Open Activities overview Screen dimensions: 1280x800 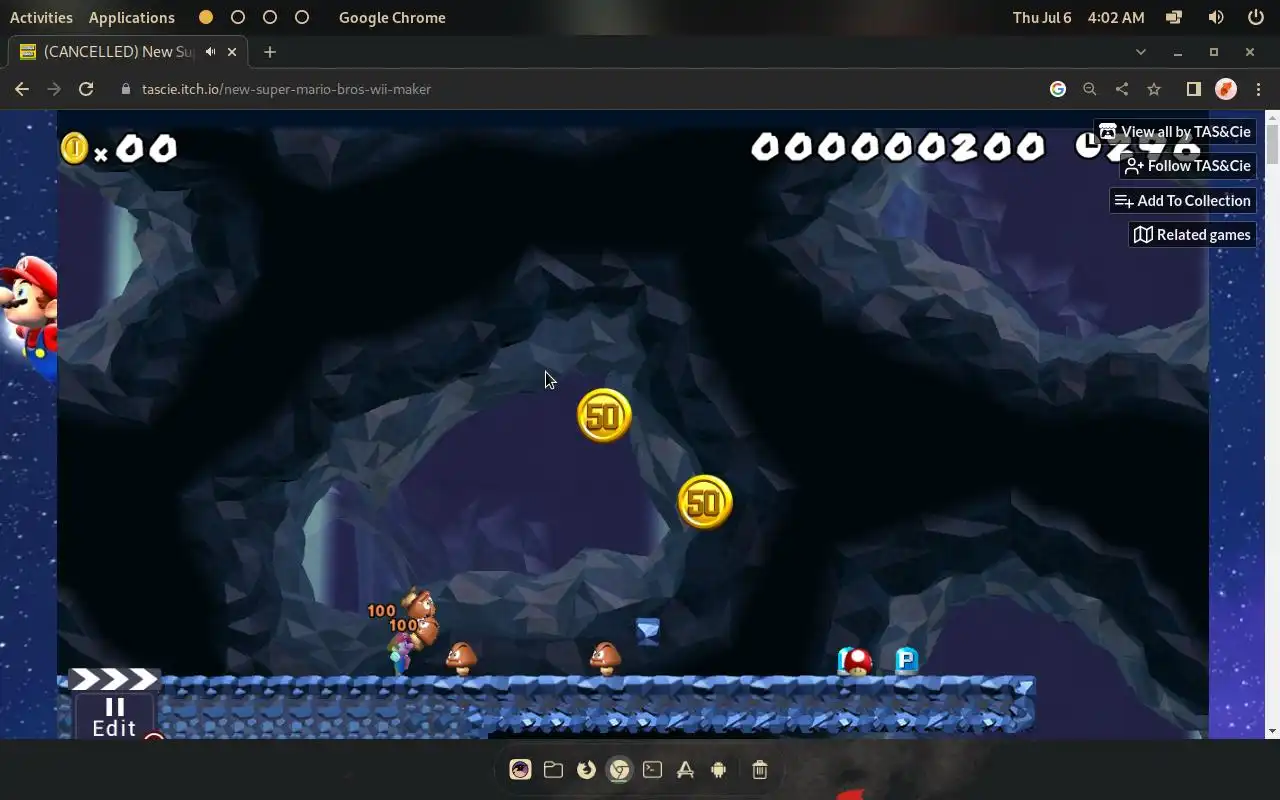click(41, 17)
